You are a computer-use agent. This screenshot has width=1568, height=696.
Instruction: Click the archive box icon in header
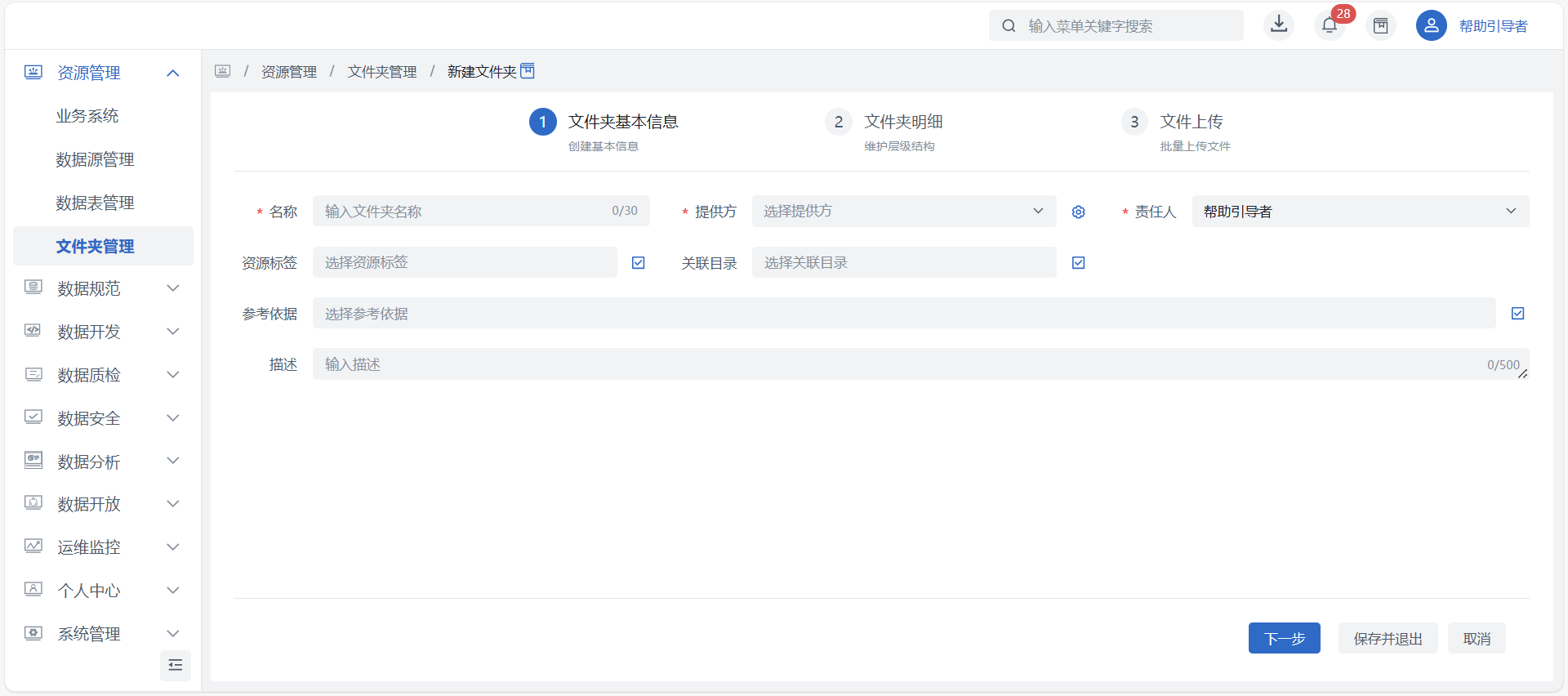1381,25
